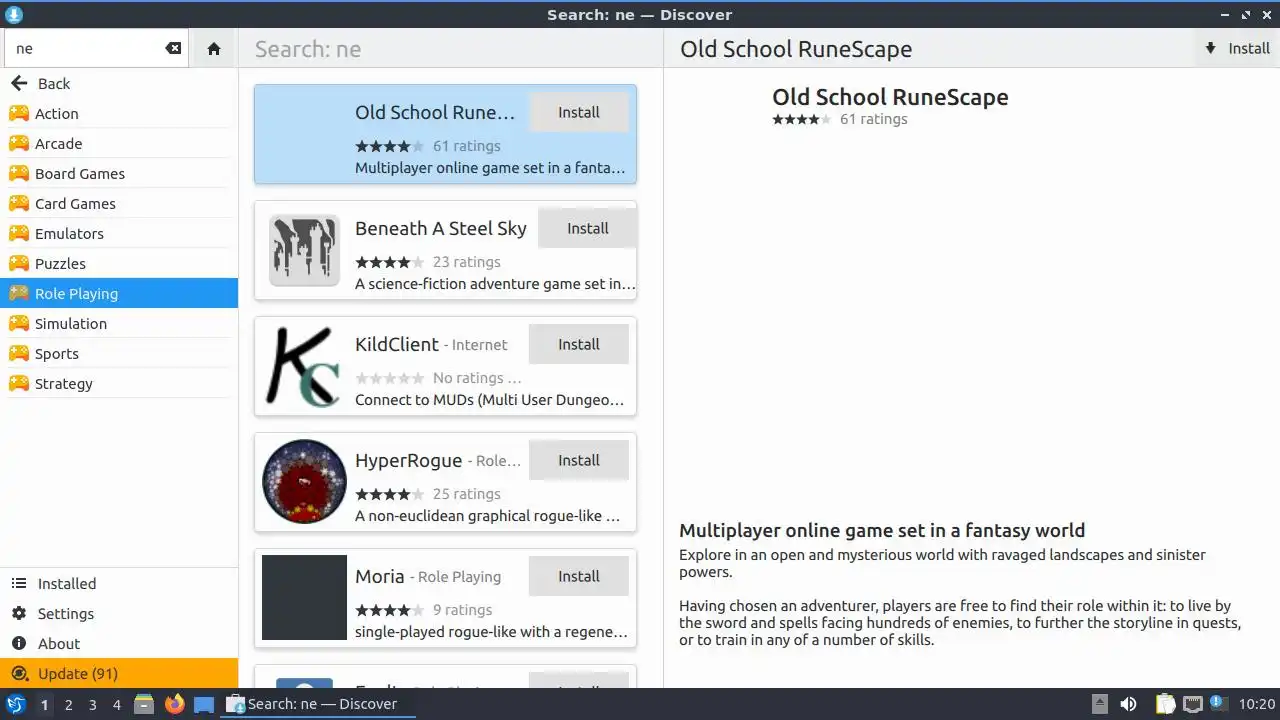
Task: Select the Arcade category
Action: click(x=119, y=143)
